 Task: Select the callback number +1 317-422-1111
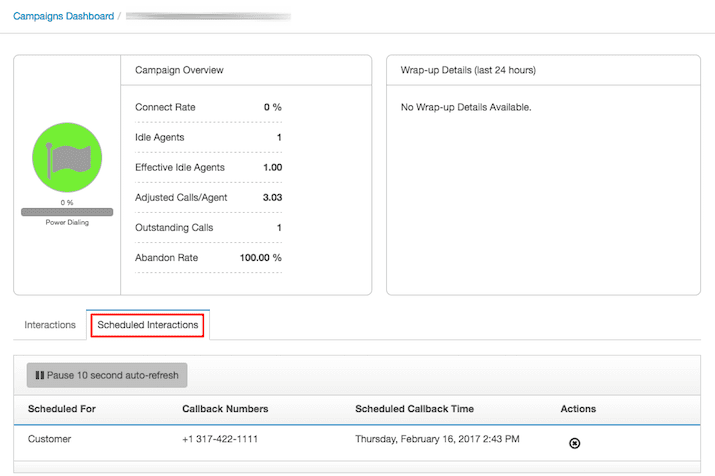(223, 440)
